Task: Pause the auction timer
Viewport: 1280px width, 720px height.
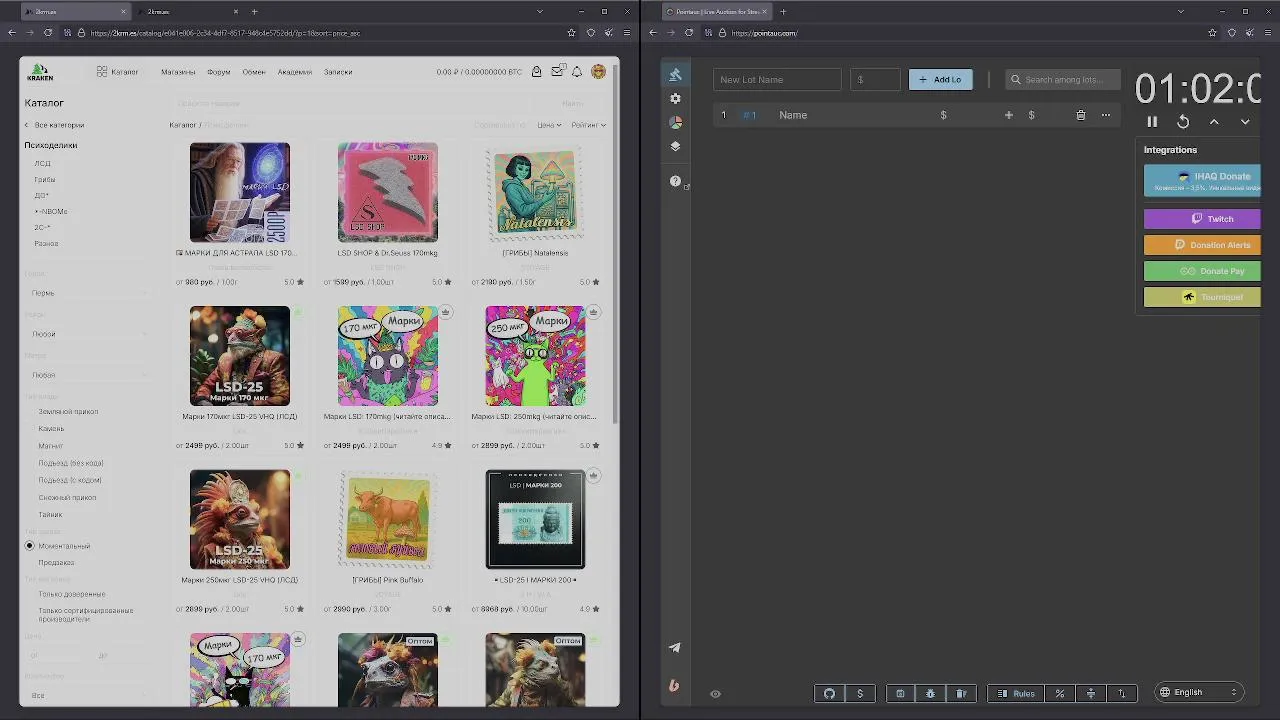Action: (x=1152, y=122)
